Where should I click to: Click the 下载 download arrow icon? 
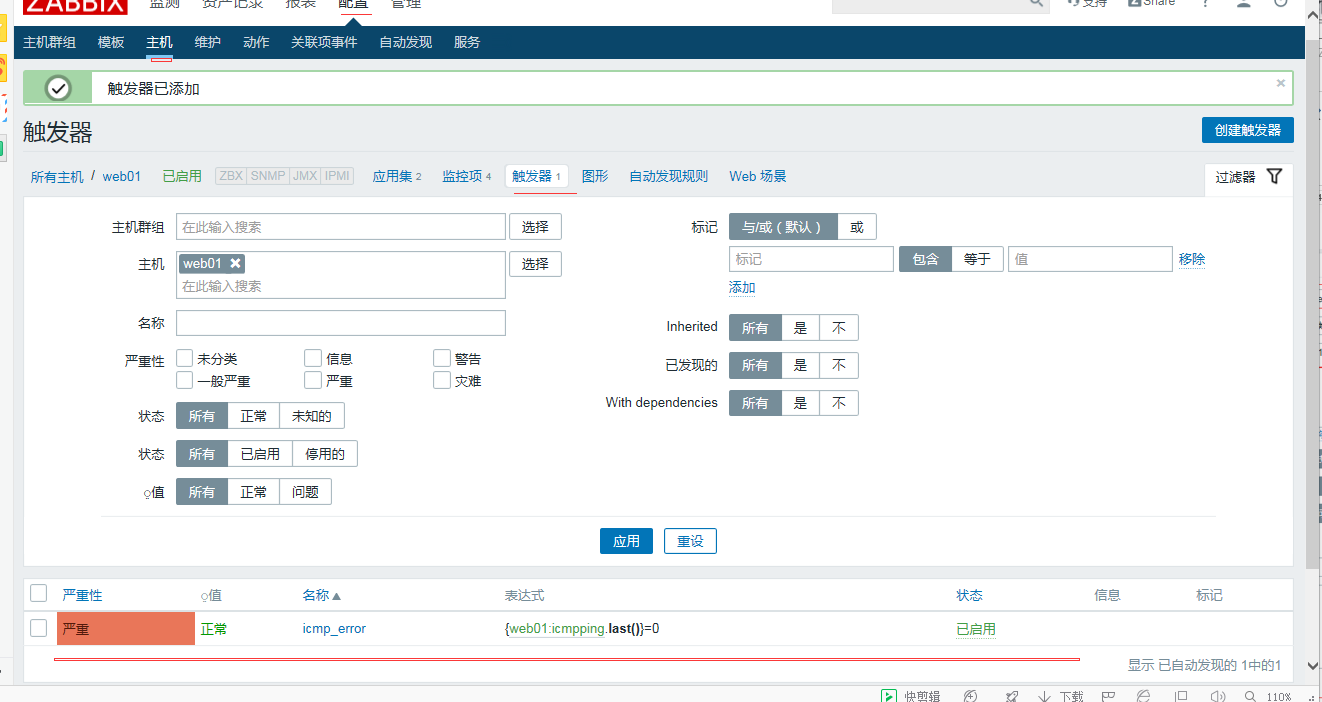click(x=1044, y=696)
